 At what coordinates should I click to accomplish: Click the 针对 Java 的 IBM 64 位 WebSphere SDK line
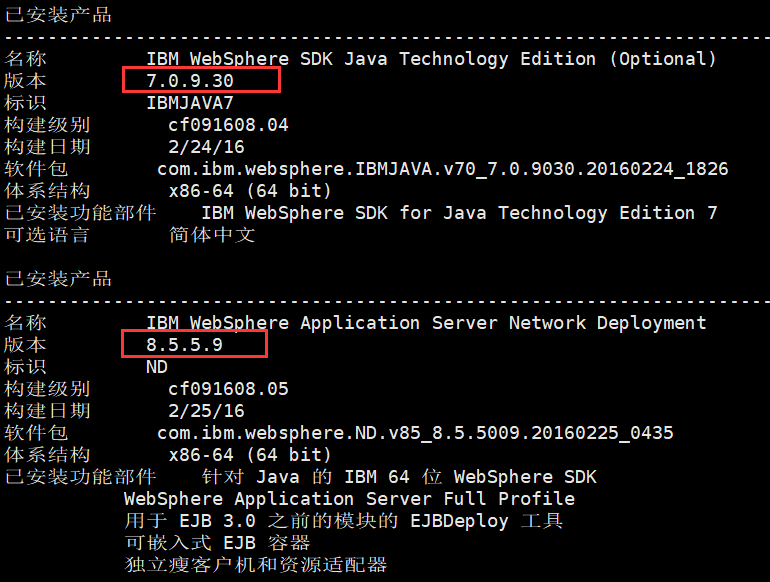tap(399, 477)
